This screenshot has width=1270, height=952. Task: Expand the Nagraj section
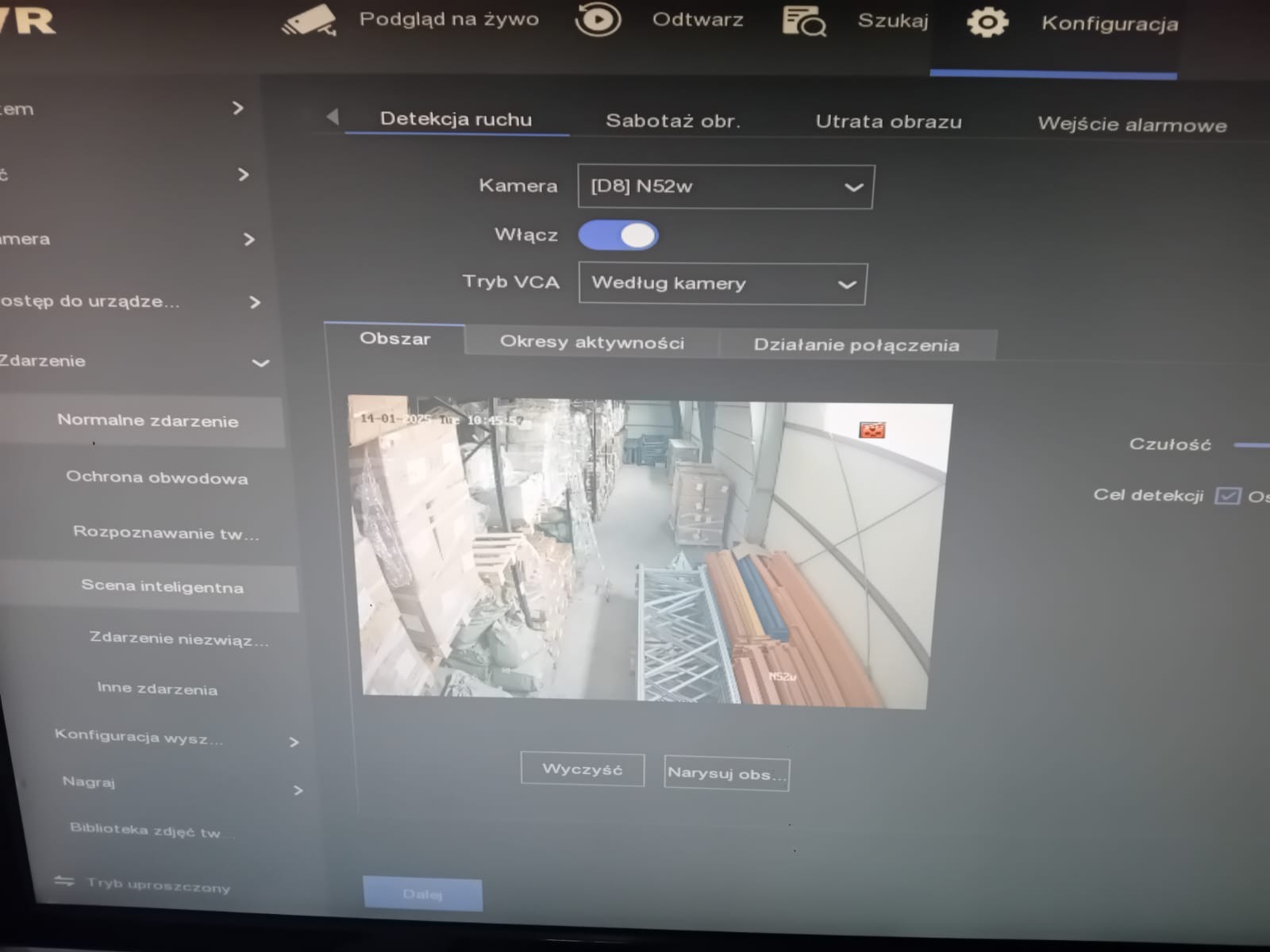298,790
